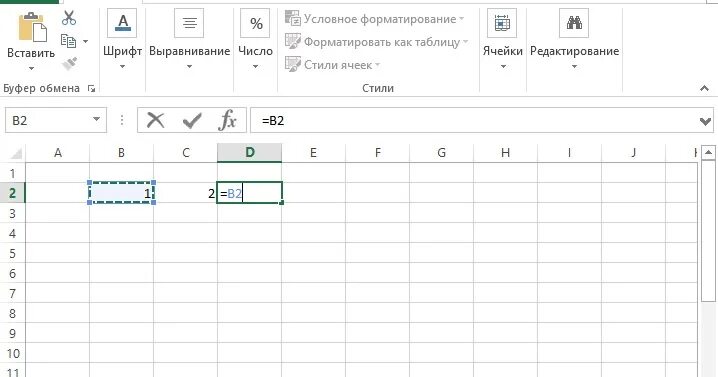Cancel the formula entry with the X button

click(x=155, y=120)
